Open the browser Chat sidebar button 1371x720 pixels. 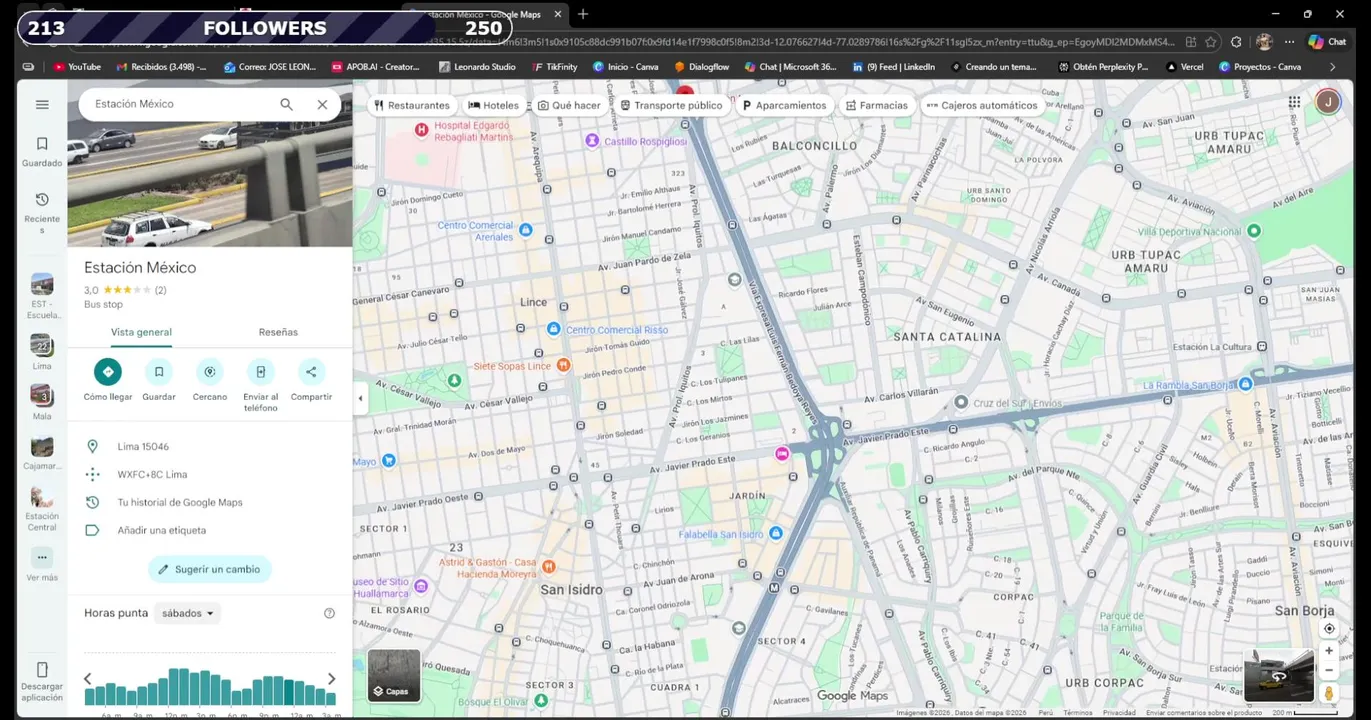click(x=1328, y=42)
